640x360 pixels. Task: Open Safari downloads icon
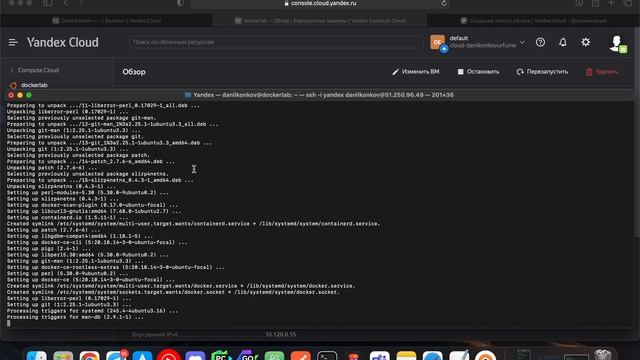tap(579, 3)
